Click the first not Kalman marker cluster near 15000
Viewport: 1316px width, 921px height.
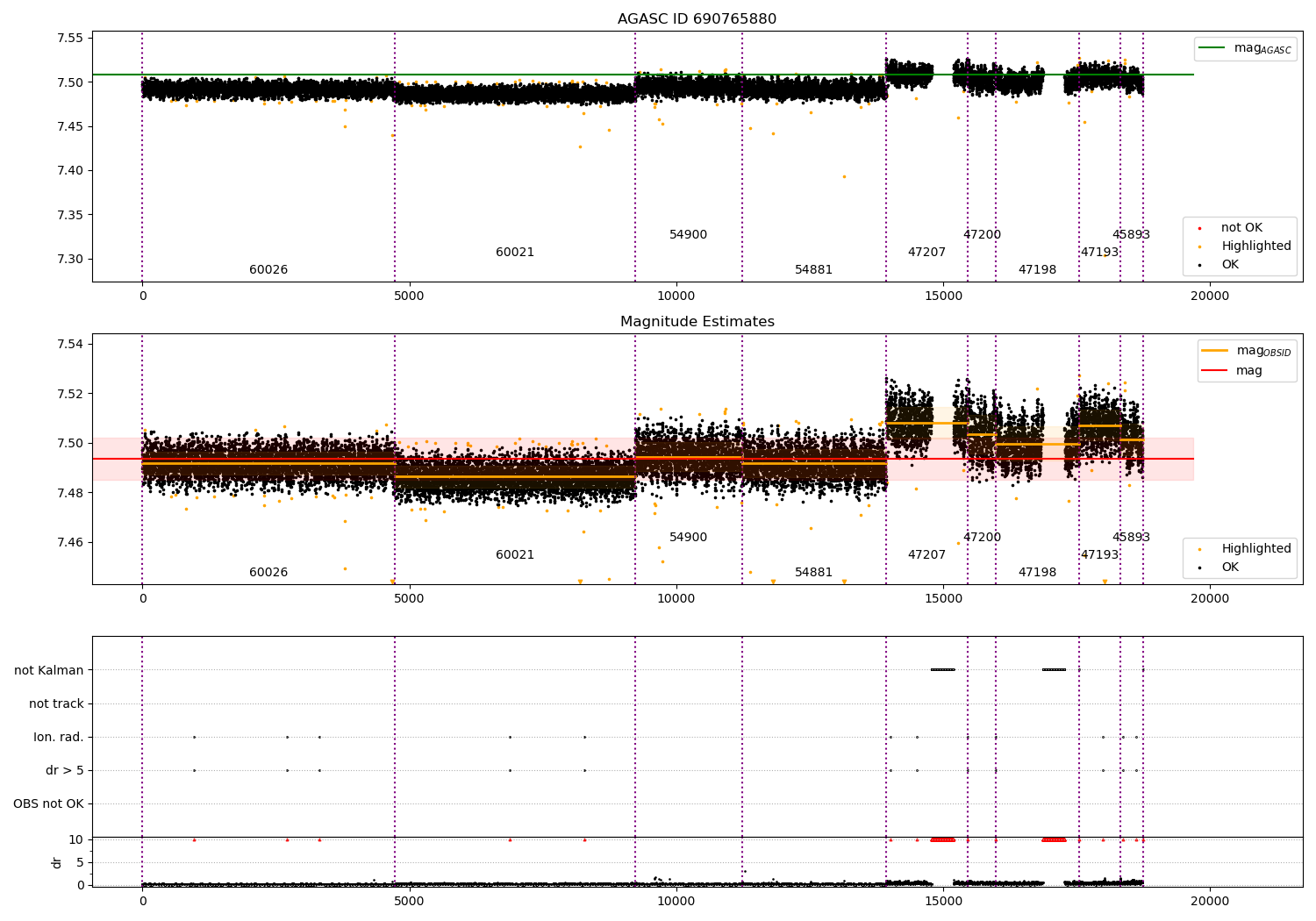pyautogui.click(x=943, y=670)
